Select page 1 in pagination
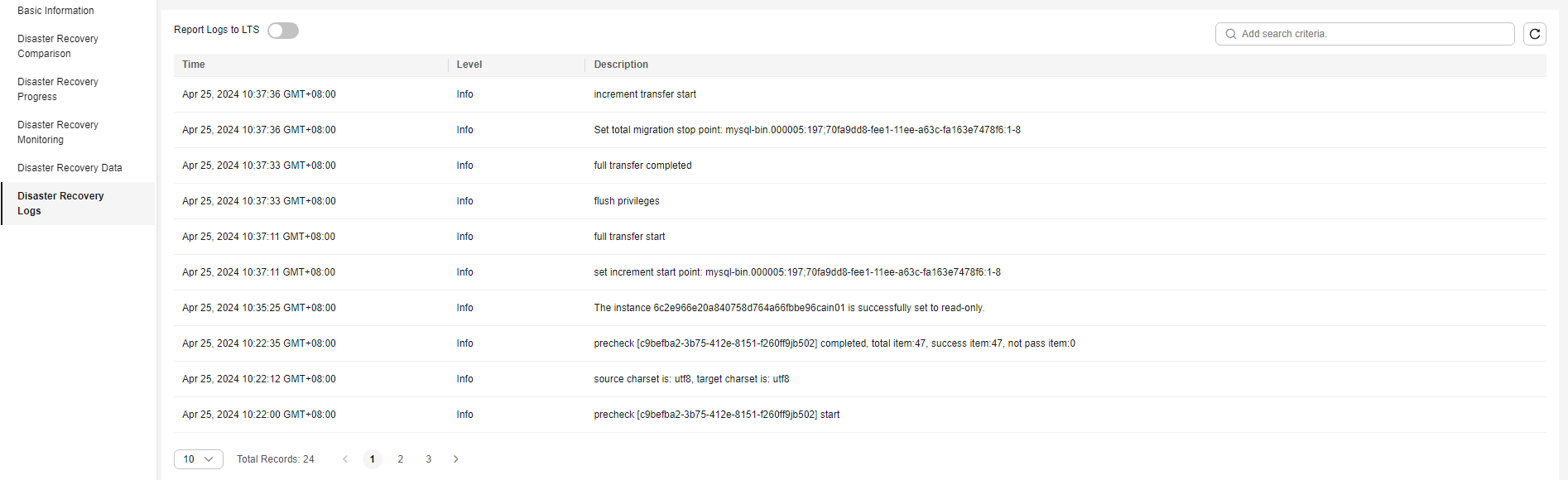This screenshot has height=480, width=1568. (x=373, y=459)
